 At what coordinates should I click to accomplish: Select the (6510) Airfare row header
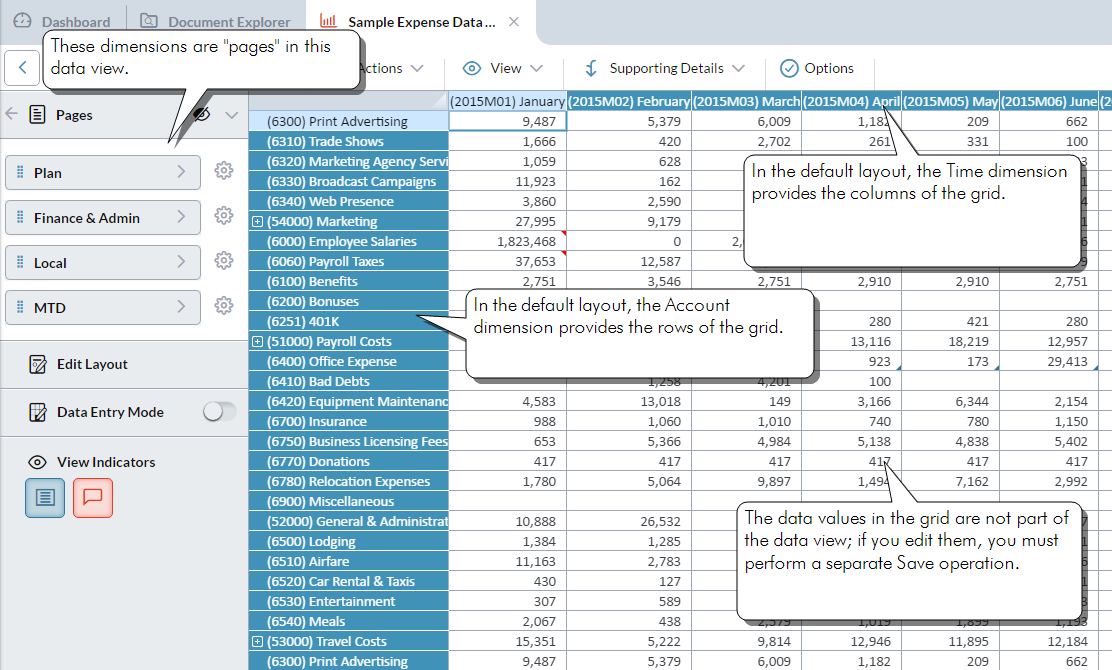tap(349, 562)
